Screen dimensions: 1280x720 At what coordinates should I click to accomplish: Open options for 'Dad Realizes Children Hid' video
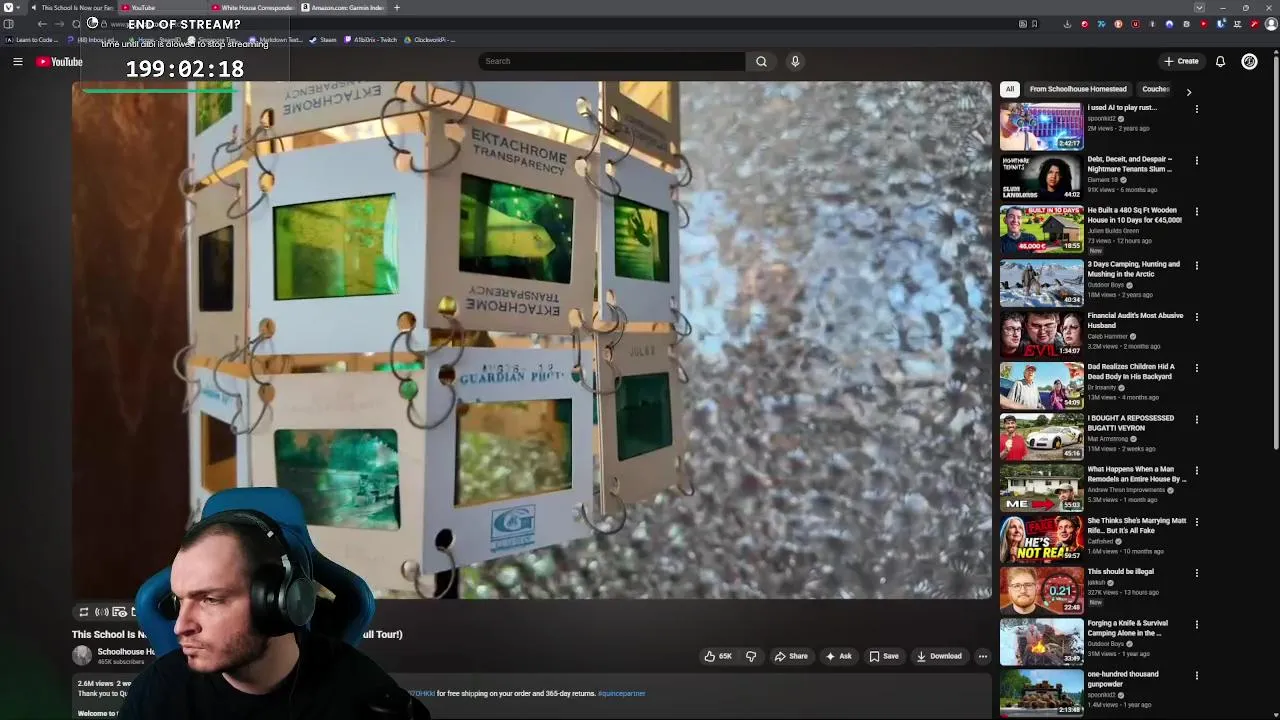1197,368
